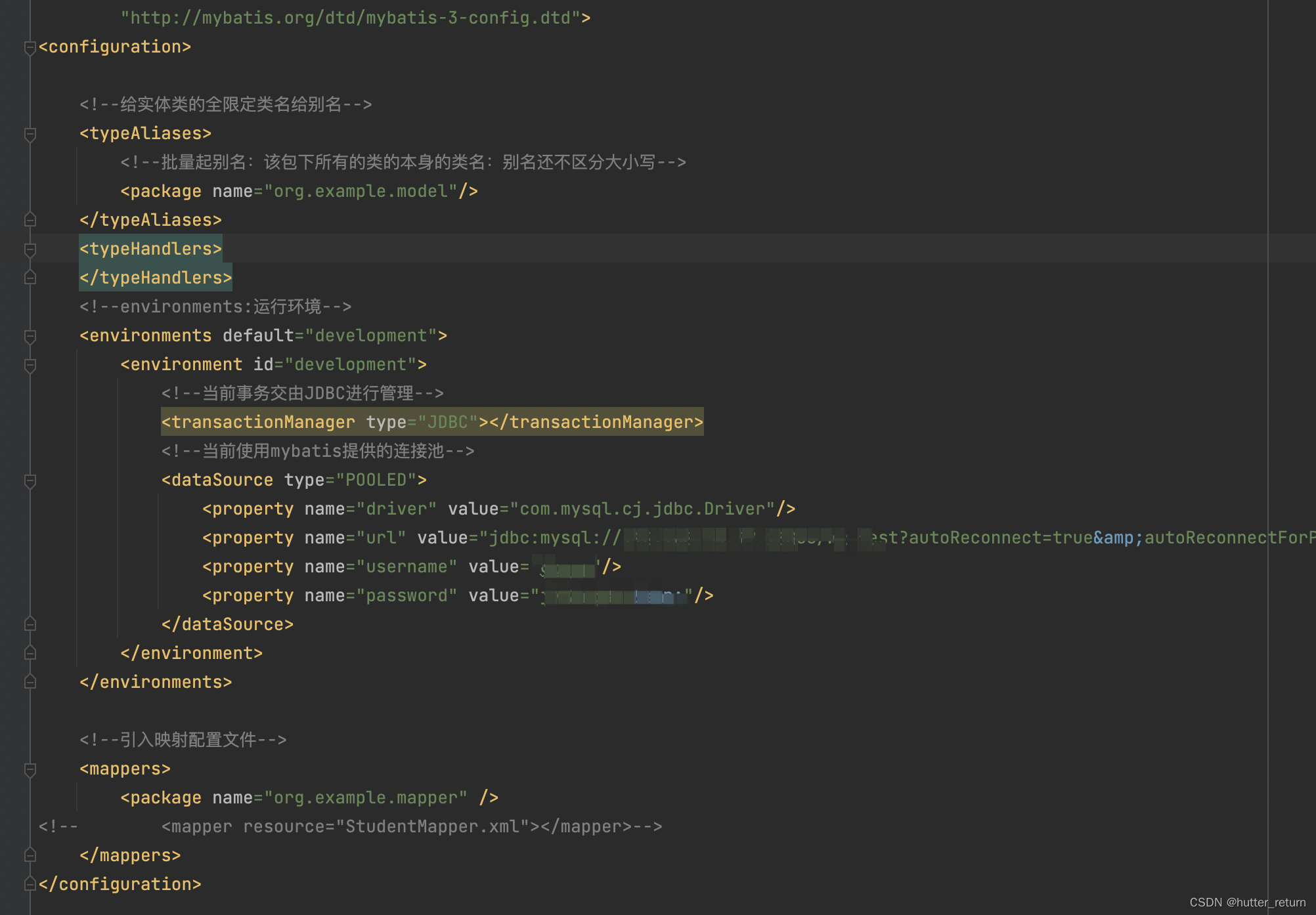Collapse the typeHandlers opening tag fold

click(x=30, y=249)
